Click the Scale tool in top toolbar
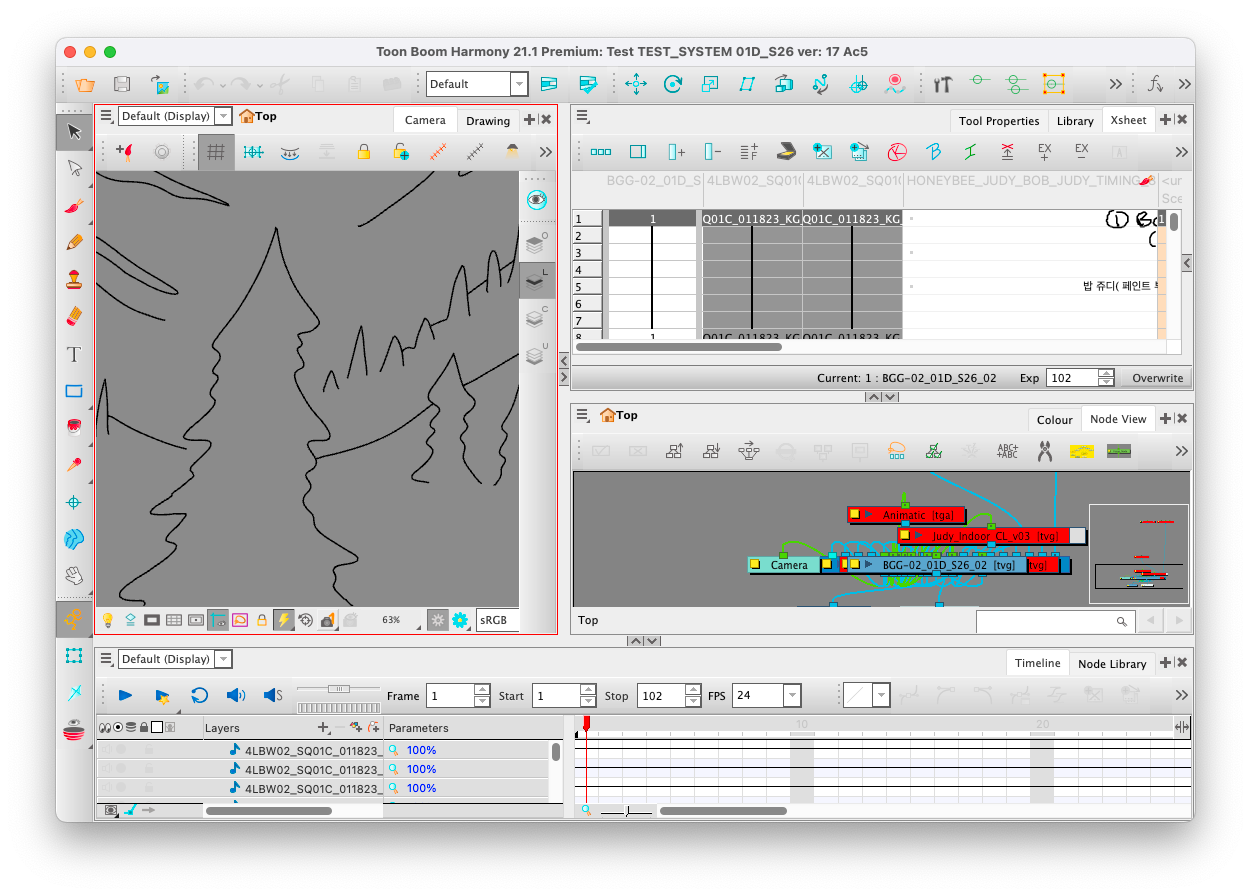1251x896 pixels. point(710,84)
